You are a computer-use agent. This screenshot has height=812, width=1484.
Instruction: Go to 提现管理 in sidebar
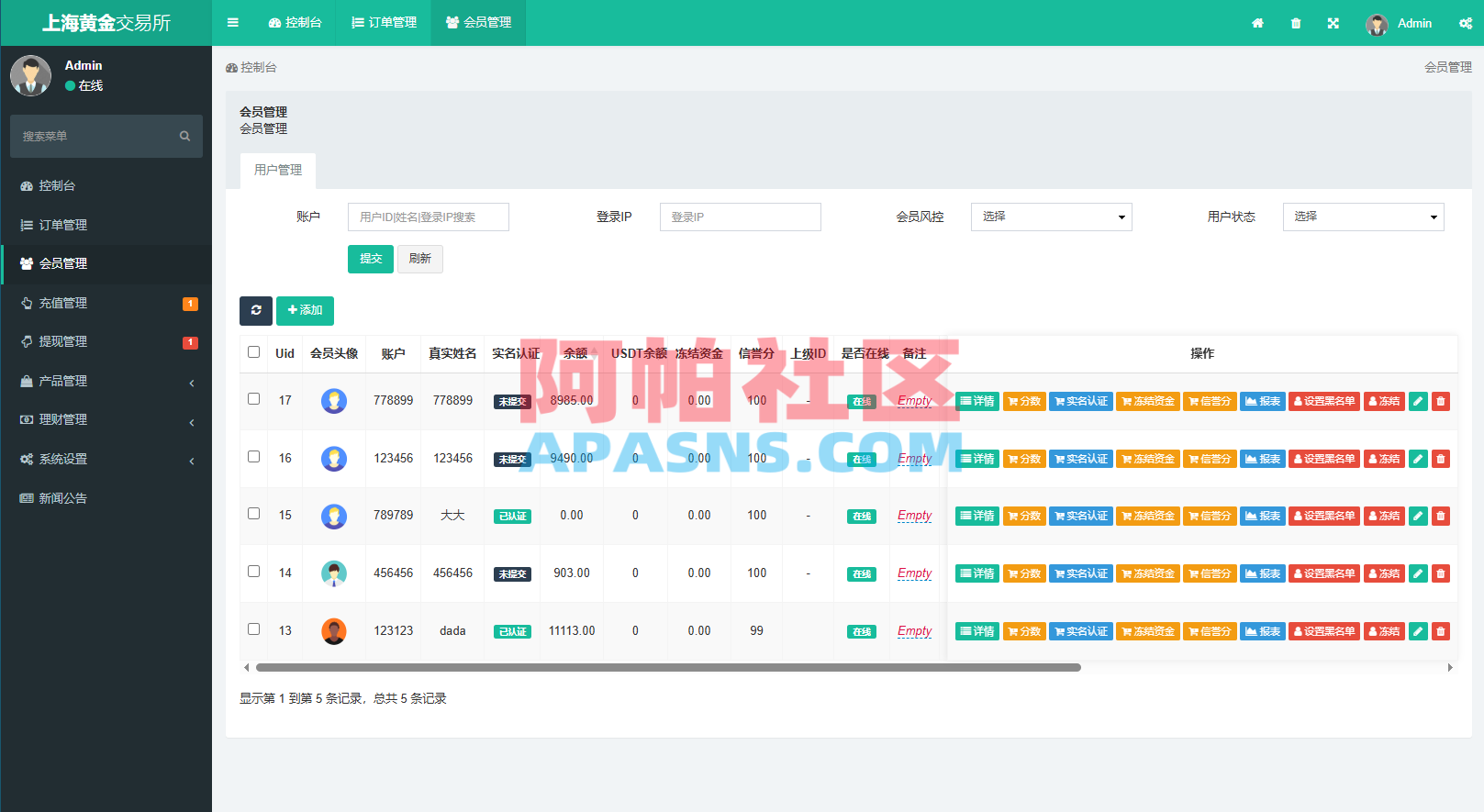coord(106,341)
